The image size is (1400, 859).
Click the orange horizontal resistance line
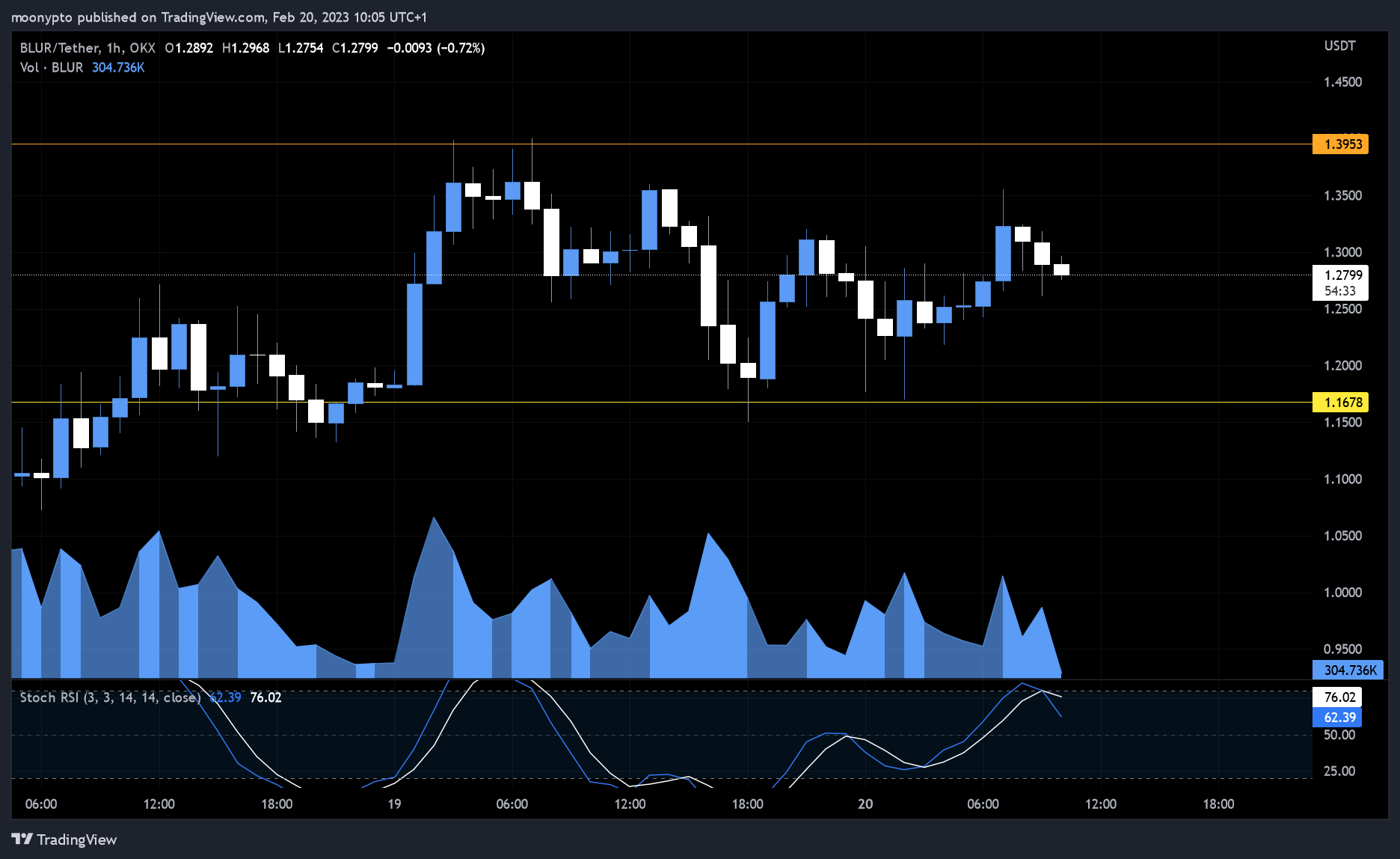tap(662, 144)
